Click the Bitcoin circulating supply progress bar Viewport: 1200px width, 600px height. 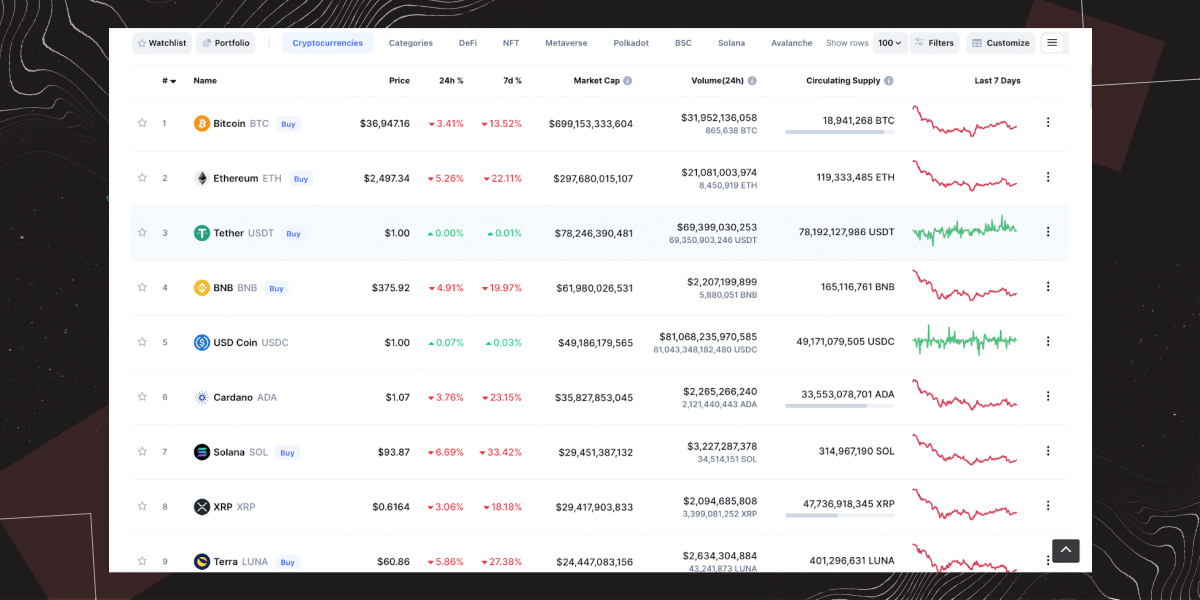tap(840, 132)
